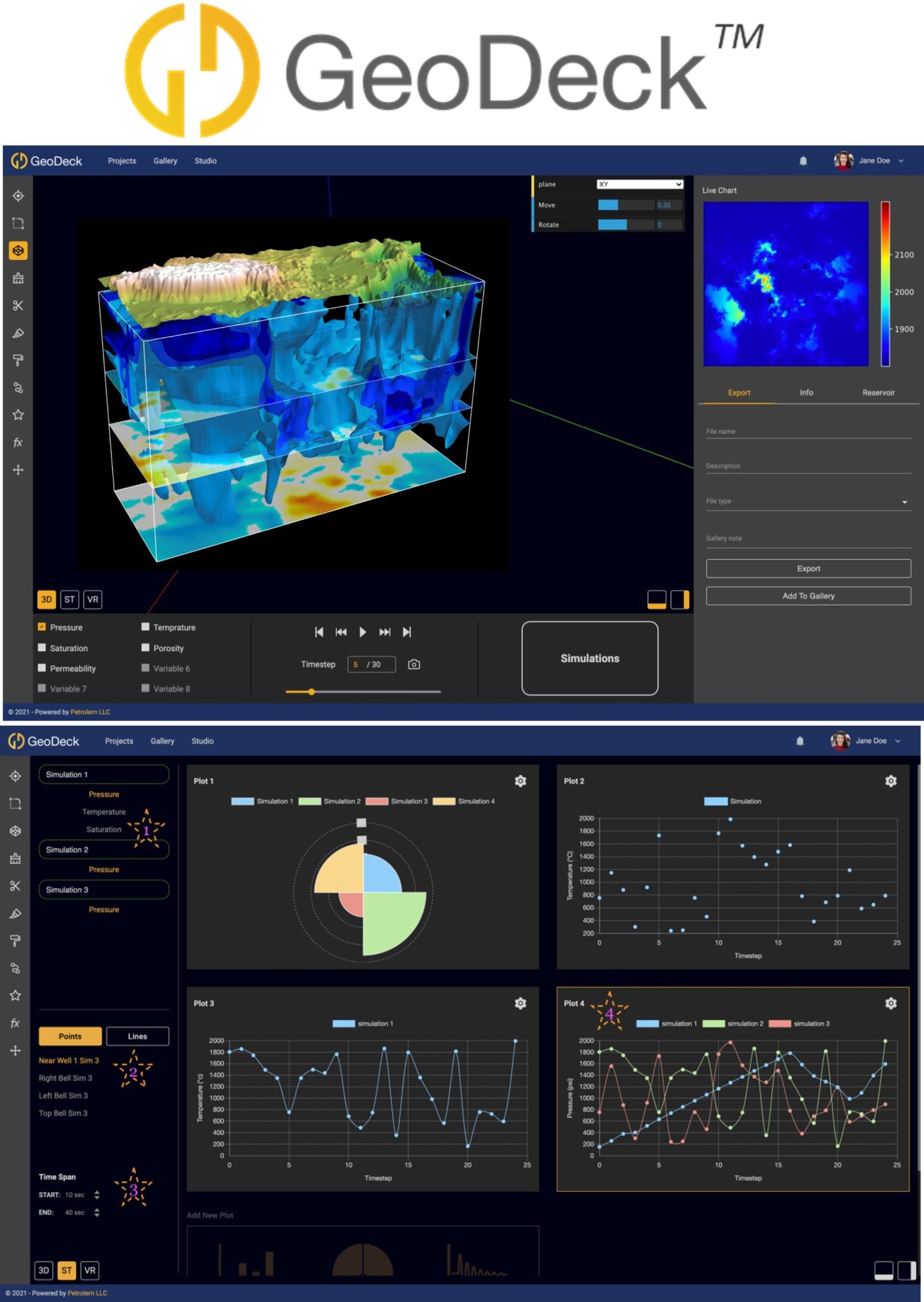Toggle bottom panel layout icon in 3D view
Viewport: 924px width, 1302px height.
[x=657, y=599]
